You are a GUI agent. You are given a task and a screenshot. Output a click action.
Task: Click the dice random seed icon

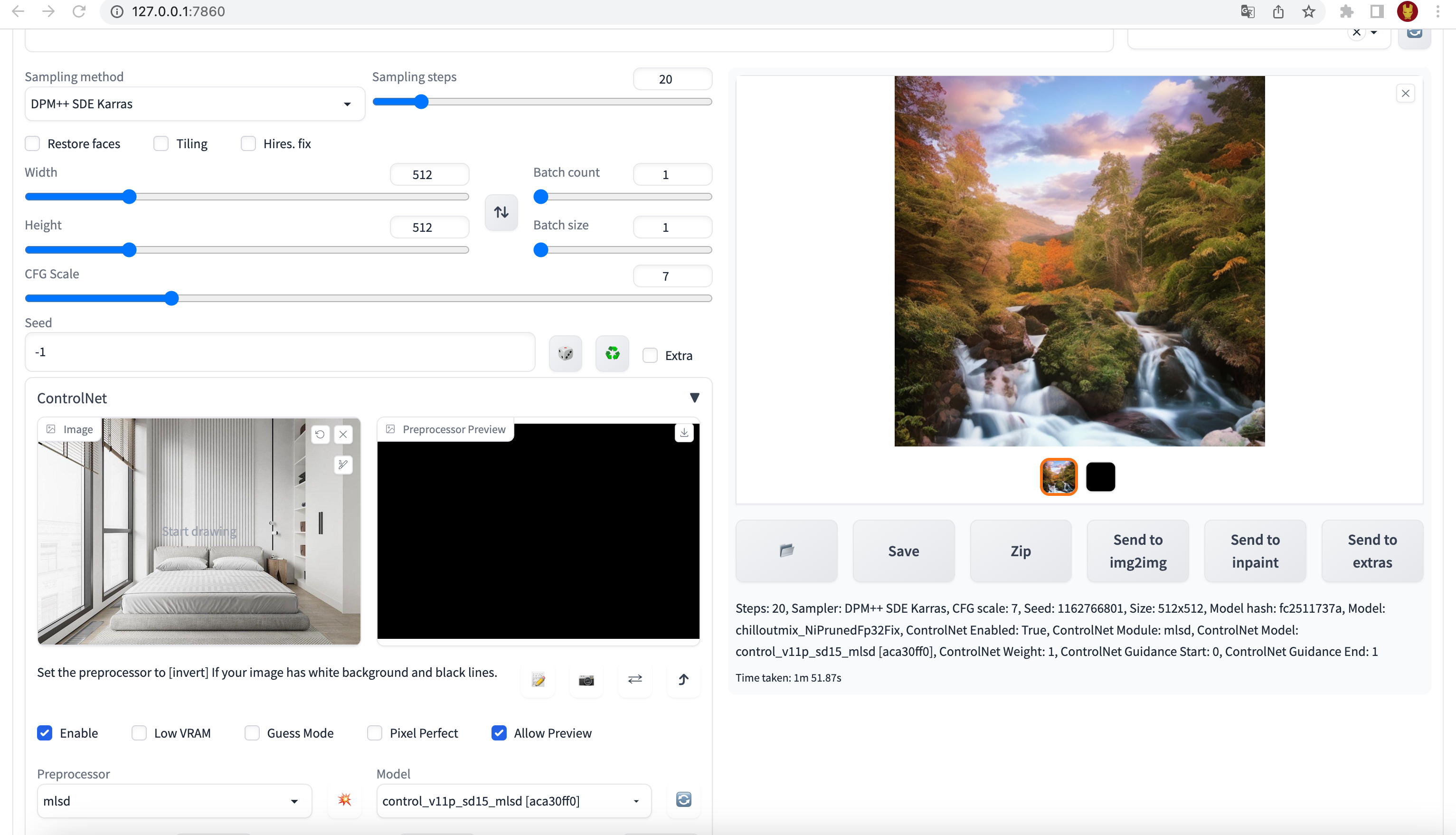pyautogui.click(x=565, y=353)
